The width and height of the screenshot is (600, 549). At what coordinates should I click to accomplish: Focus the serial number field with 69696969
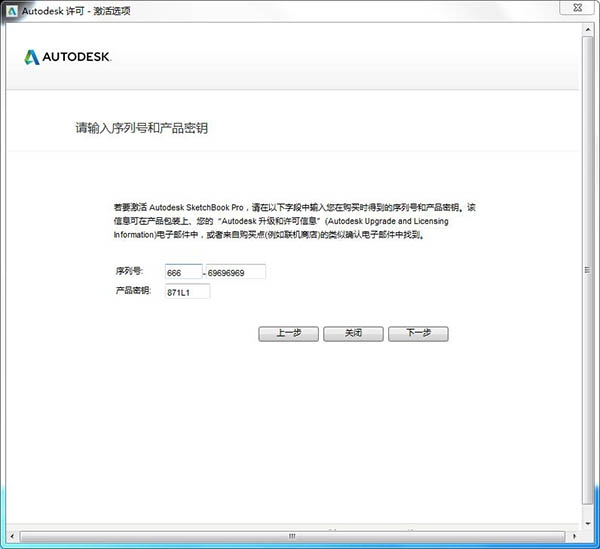[236, 272]
